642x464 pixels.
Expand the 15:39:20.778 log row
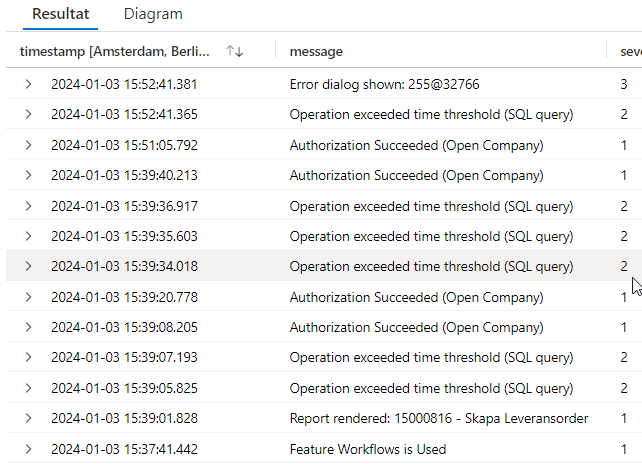(28, 297)
